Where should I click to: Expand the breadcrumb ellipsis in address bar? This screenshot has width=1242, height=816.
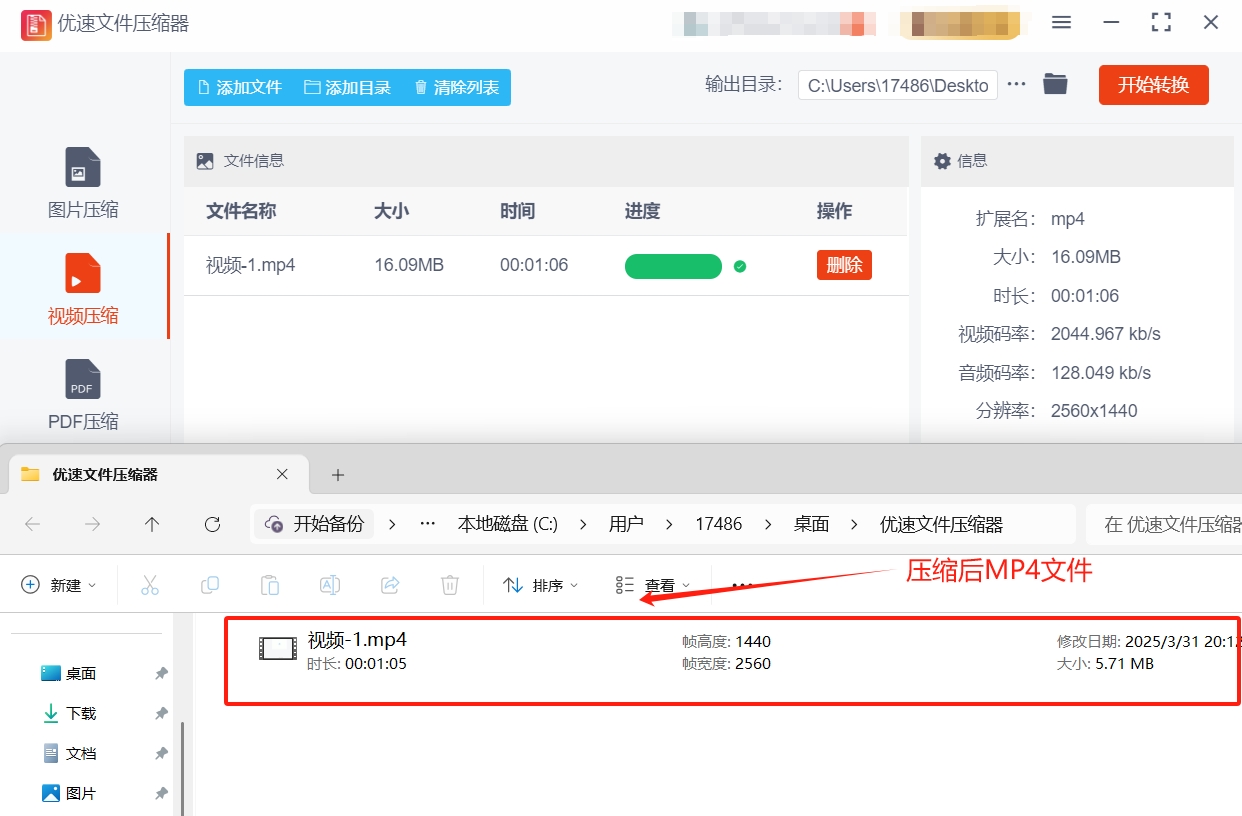(x=428, y=524)
